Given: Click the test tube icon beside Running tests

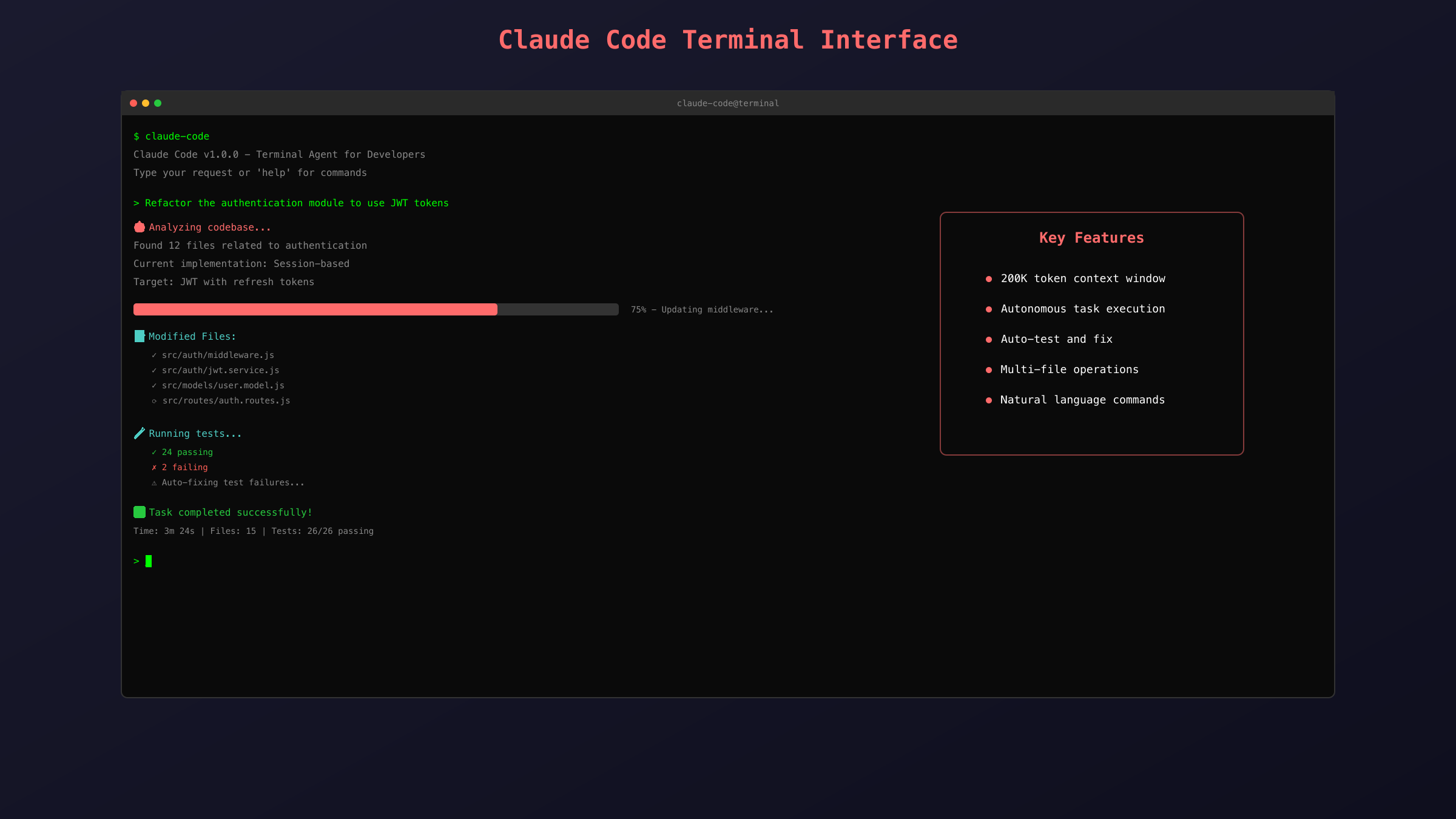Looking at the screenshot, I should (140, 433).
